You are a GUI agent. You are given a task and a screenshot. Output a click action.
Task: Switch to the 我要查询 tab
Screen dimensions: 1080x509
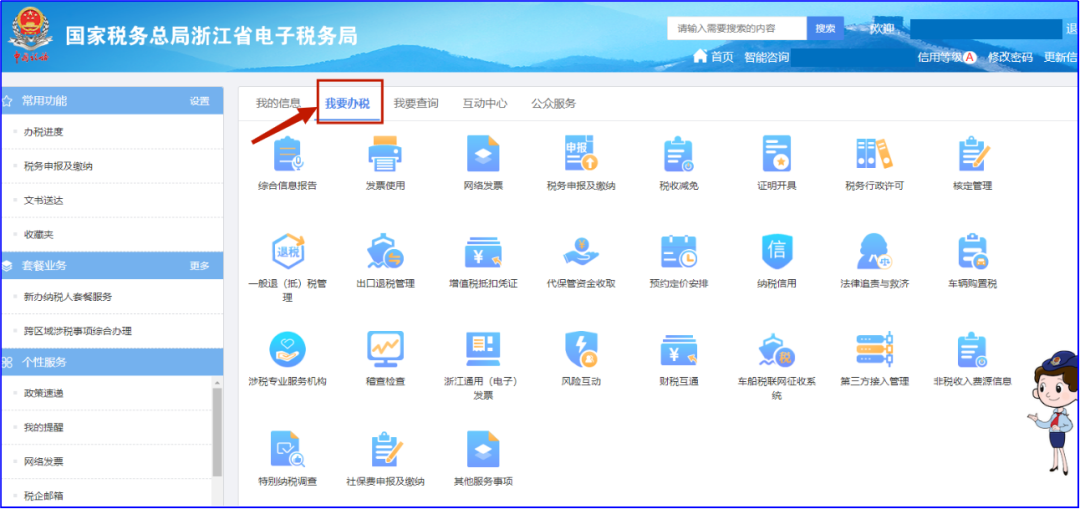[416, 103]
